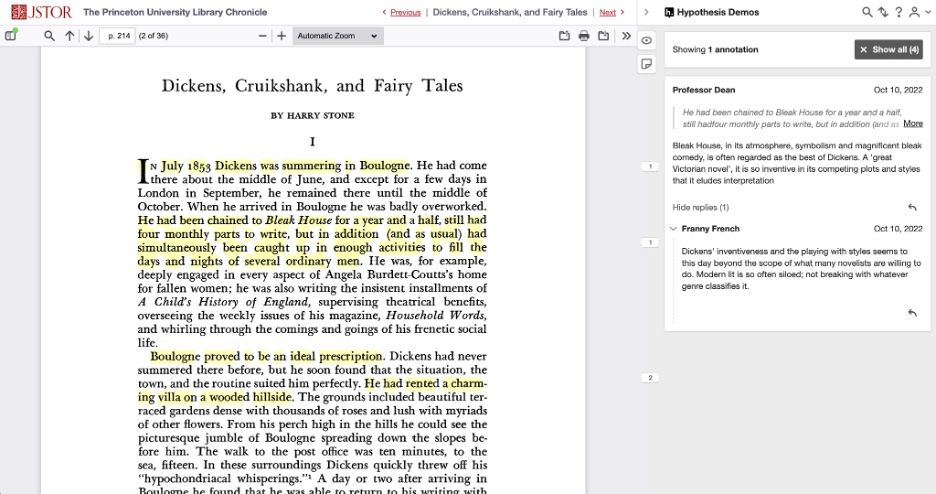This screenshot has width=936, height=494.
Task: Click highlighted text 'Boulogne proved to be an ideal prescription'
Action: (x=266, y=356)
